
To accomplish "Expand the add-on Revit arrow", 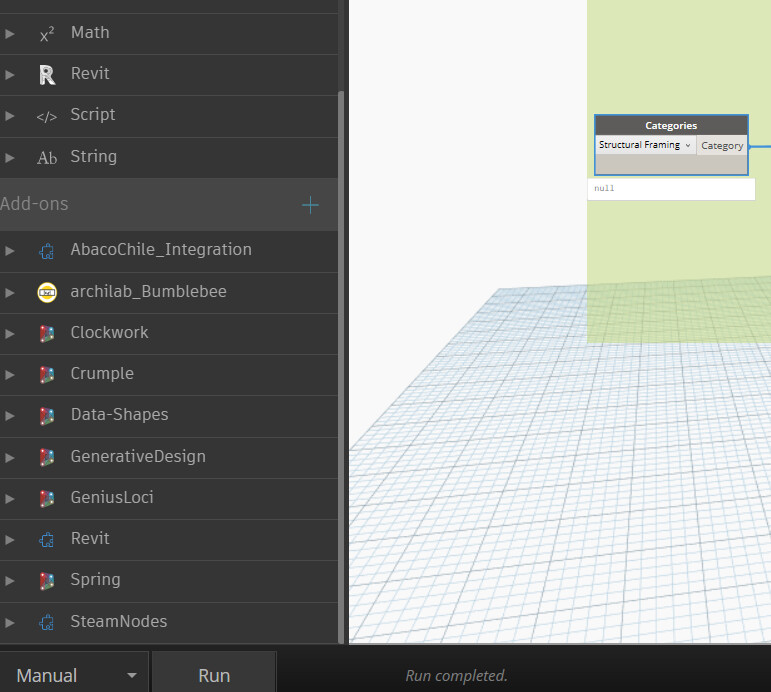I will point(9,540).
